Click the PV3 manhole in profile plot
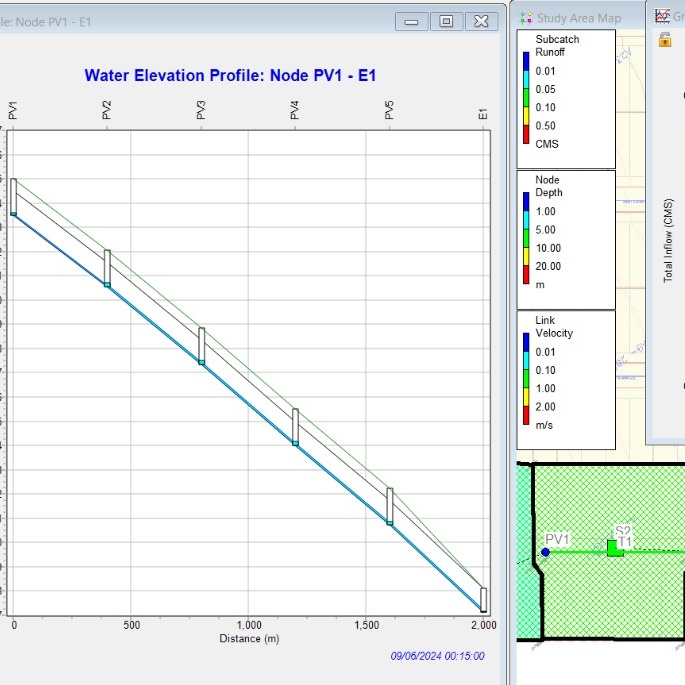Viewport: 685px width, 685px height. coord(201,346)
